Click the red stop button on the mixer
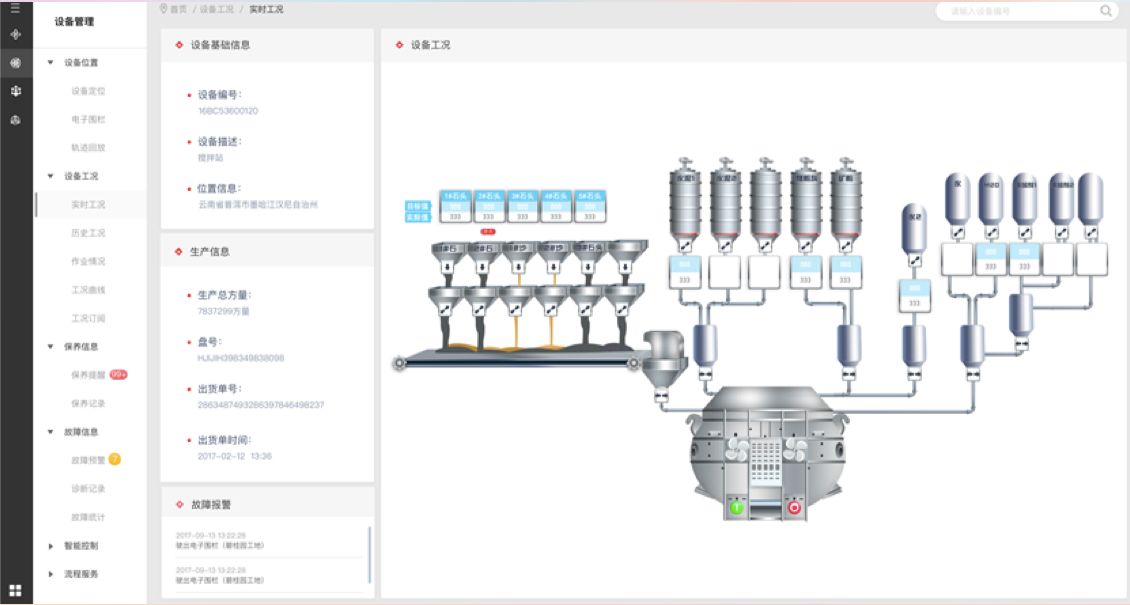The width and height of the screenshot is (1130, 605). click(x=795, y=507)
